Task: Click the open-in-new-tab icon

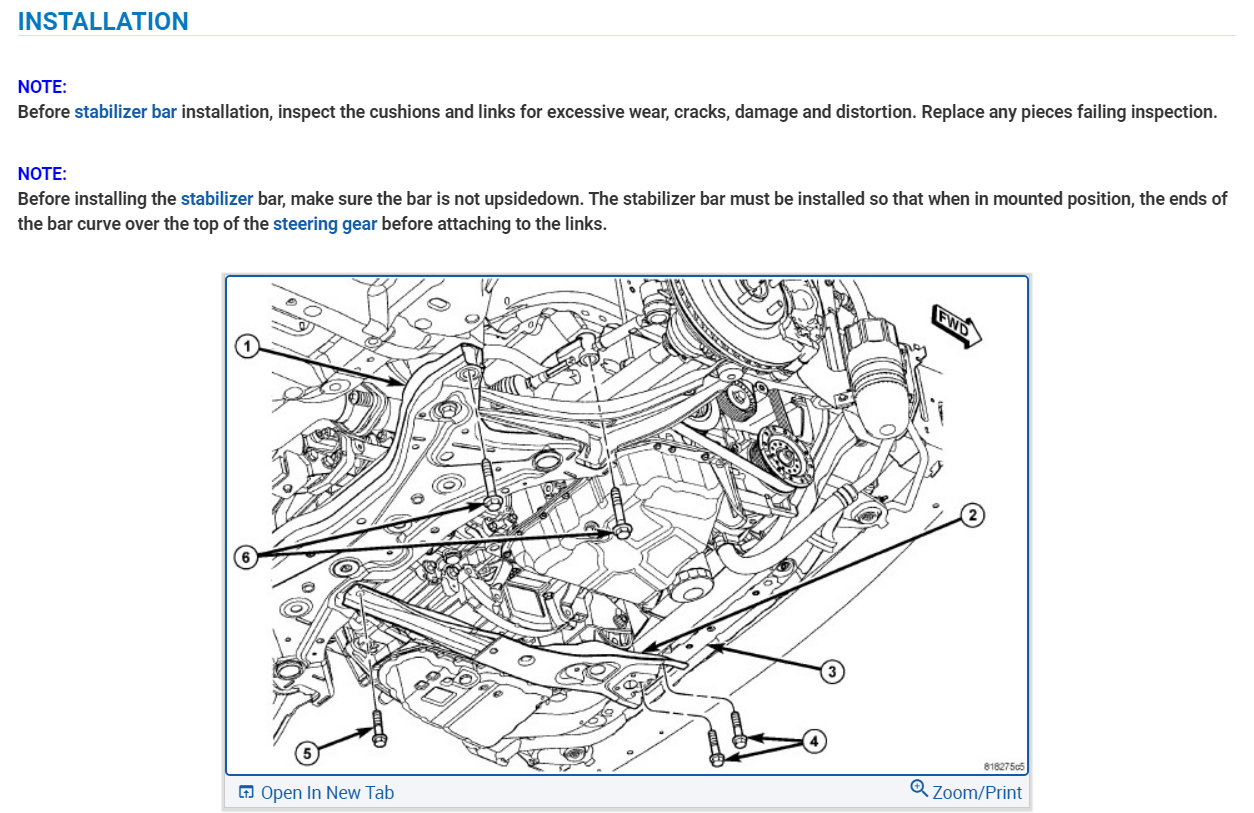Action: click(x=247, y=793)
